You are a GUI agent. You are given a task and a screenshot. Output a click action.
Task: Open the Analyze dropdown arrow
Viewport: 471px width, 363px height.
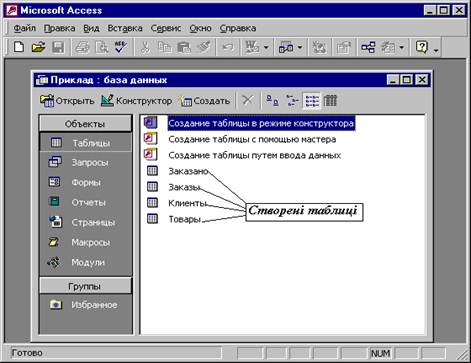300,47
